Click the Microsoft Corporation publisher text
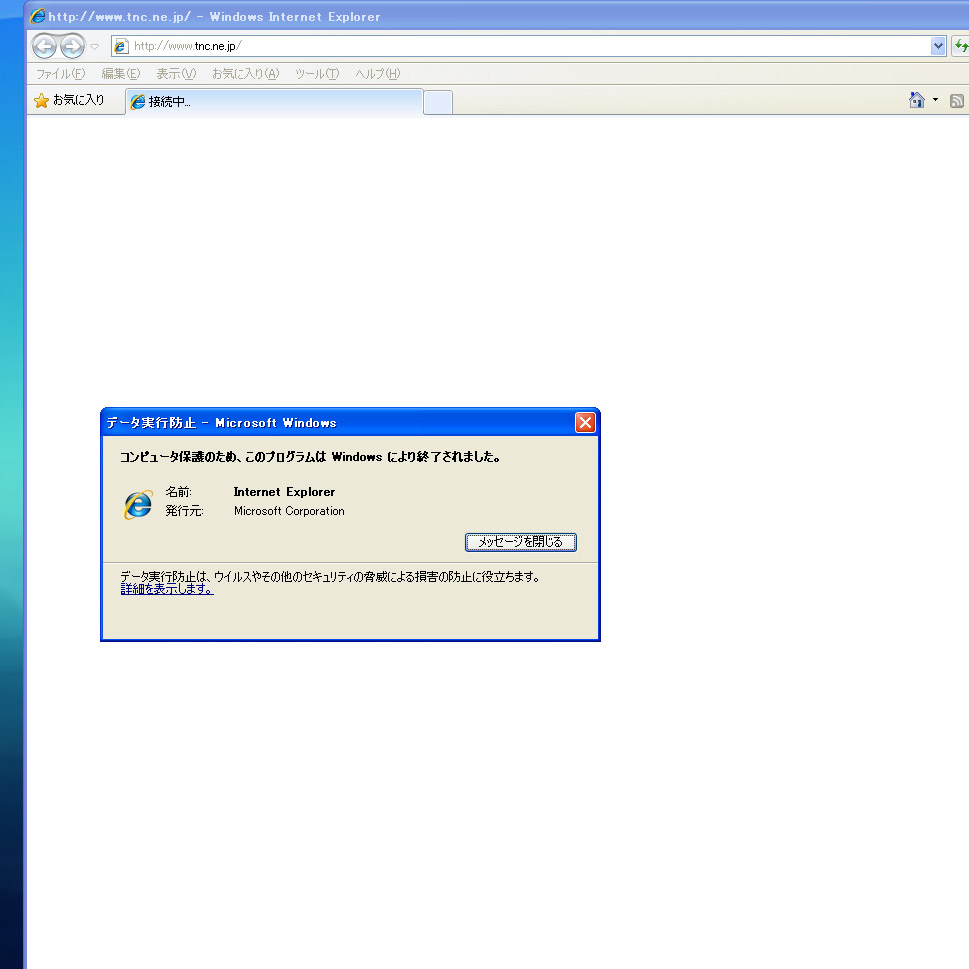Viewport: 969px width, 969px height. tap(289, 511)
